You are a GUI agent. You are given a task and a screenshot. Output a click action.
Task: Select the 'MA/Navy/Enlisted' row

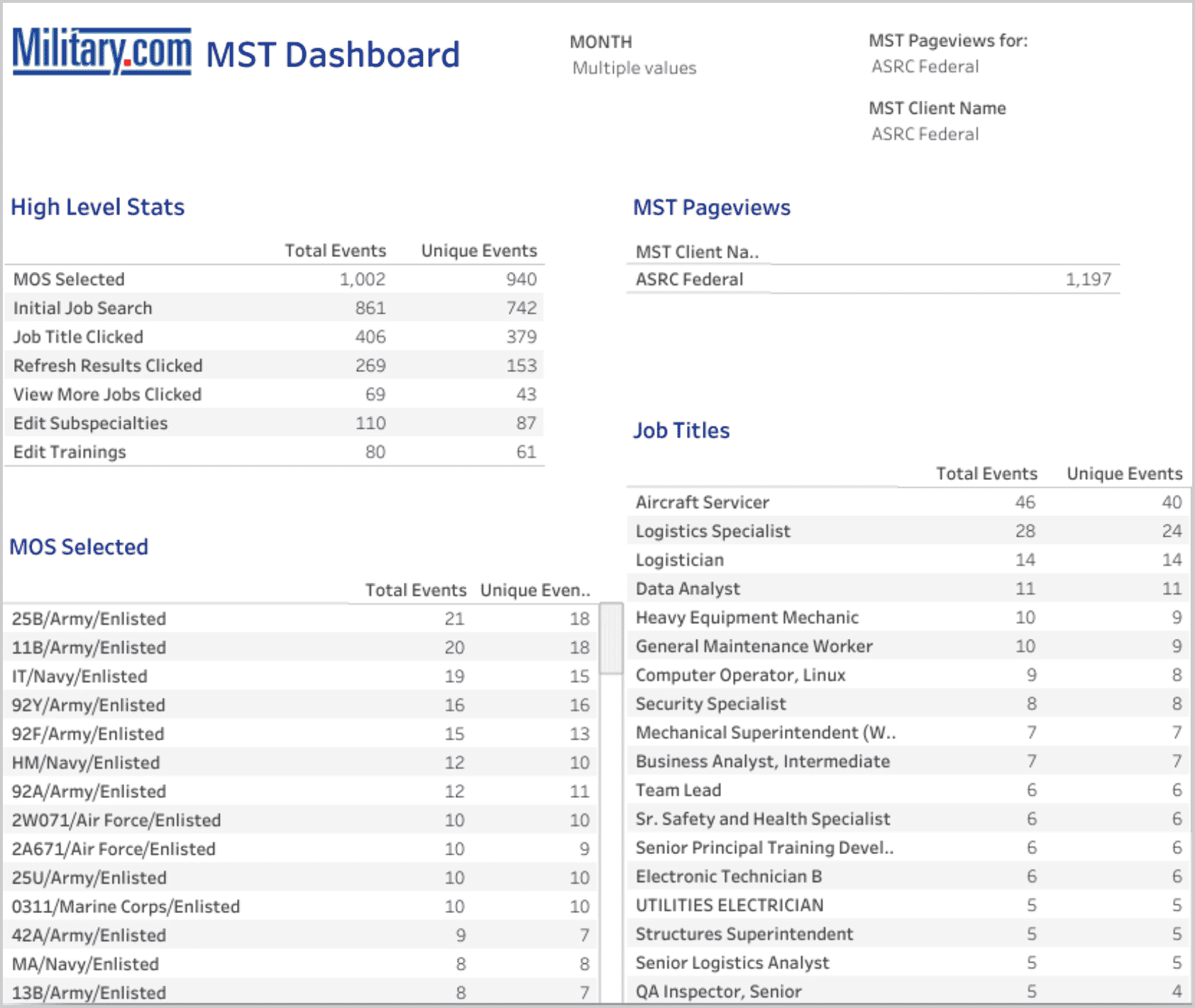pos(301,964)
